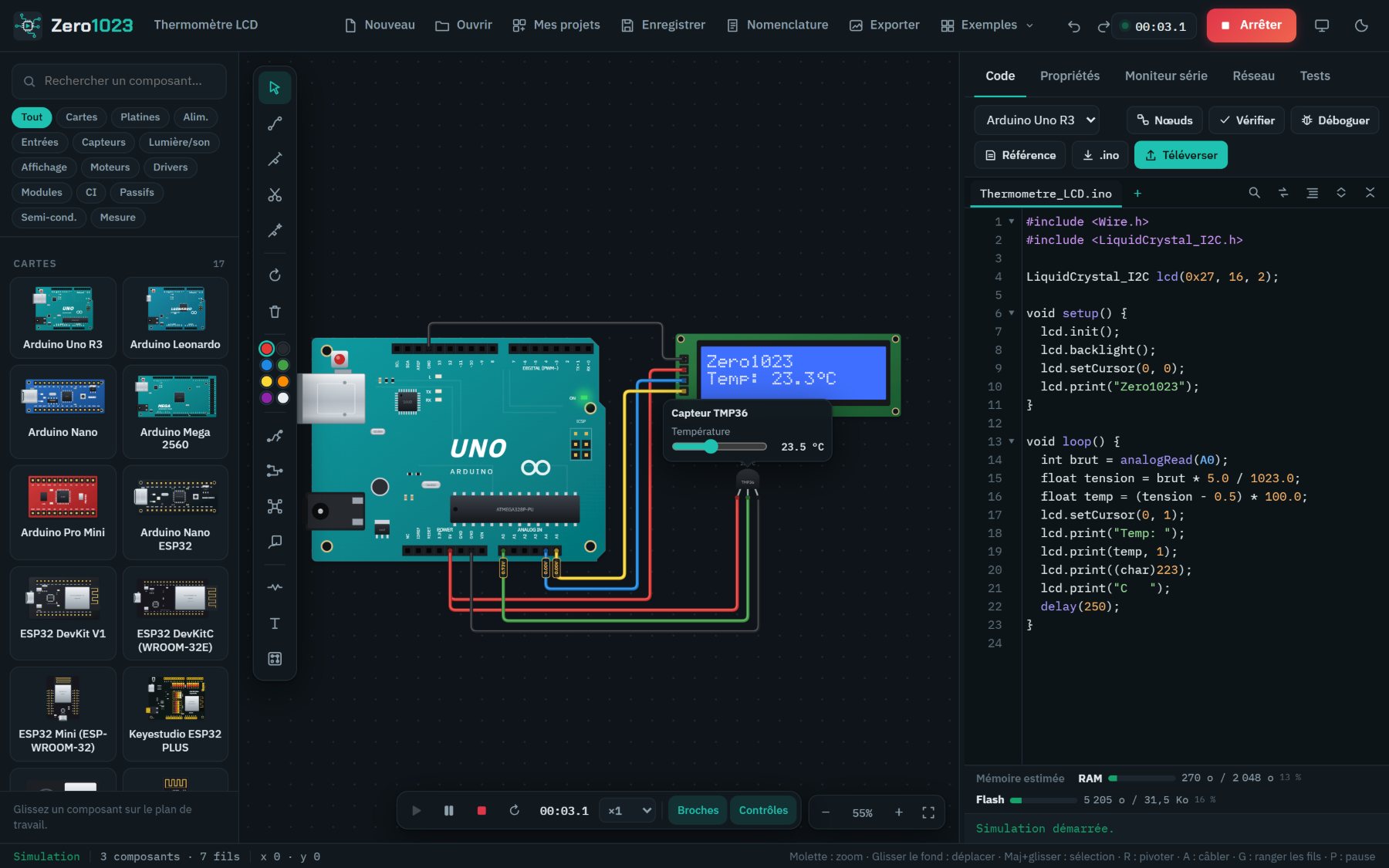
Task: Open the simulation speed ×1 dropdown
Action: (628, 811)
